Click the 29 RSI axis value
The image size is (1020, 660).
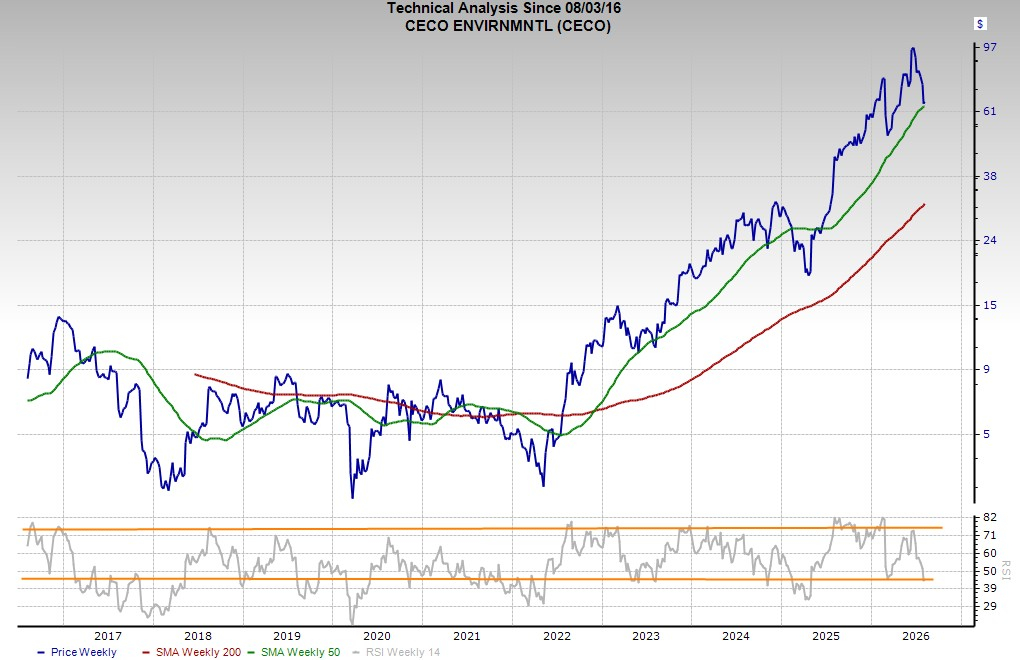click(989, 606)
